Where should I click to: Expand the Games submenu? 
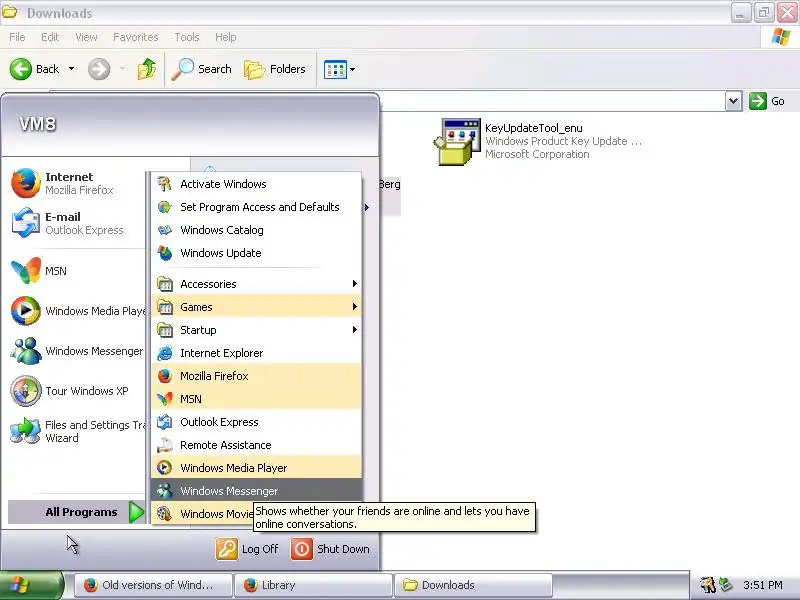coord(256,307)
